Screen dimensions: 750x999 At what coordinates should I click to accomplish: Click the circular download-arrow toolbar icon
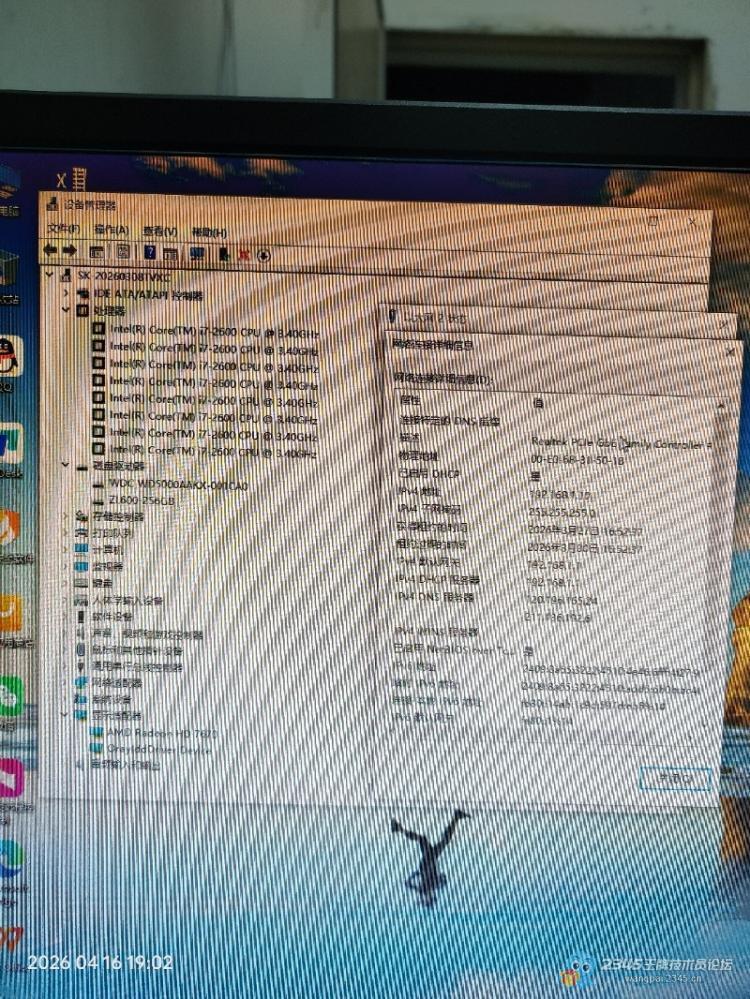(x=265, y=254)
